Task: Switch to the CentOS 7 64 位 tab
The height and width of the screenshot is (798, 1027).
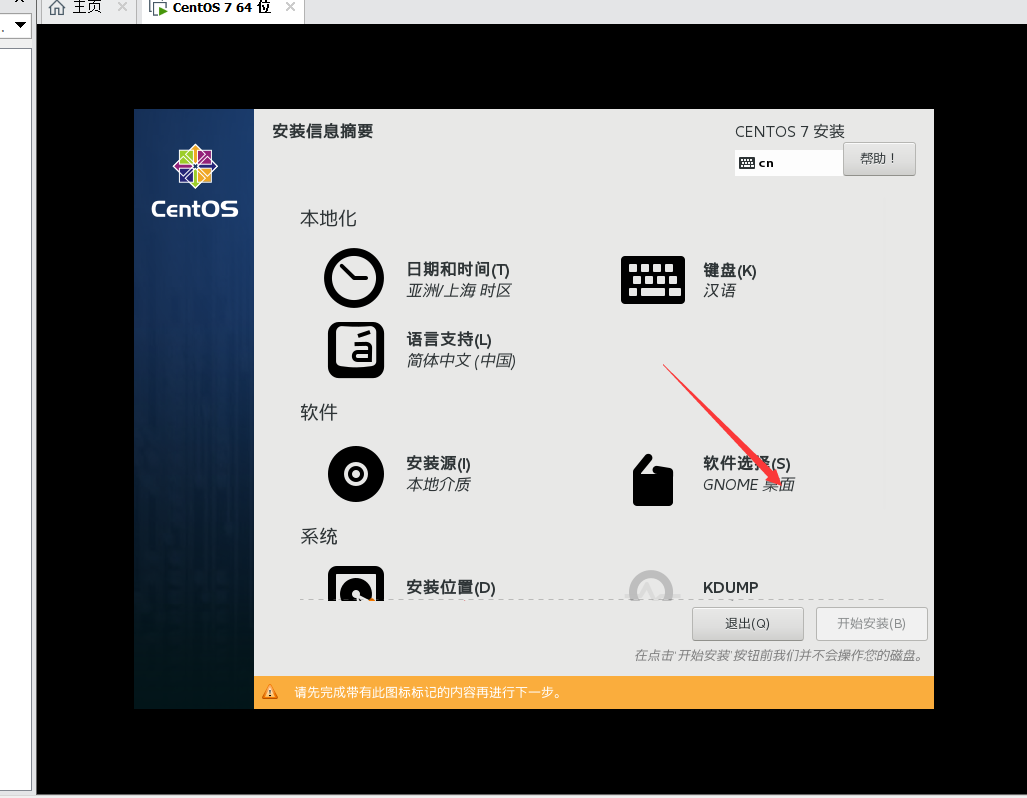Action: (223, 8)
